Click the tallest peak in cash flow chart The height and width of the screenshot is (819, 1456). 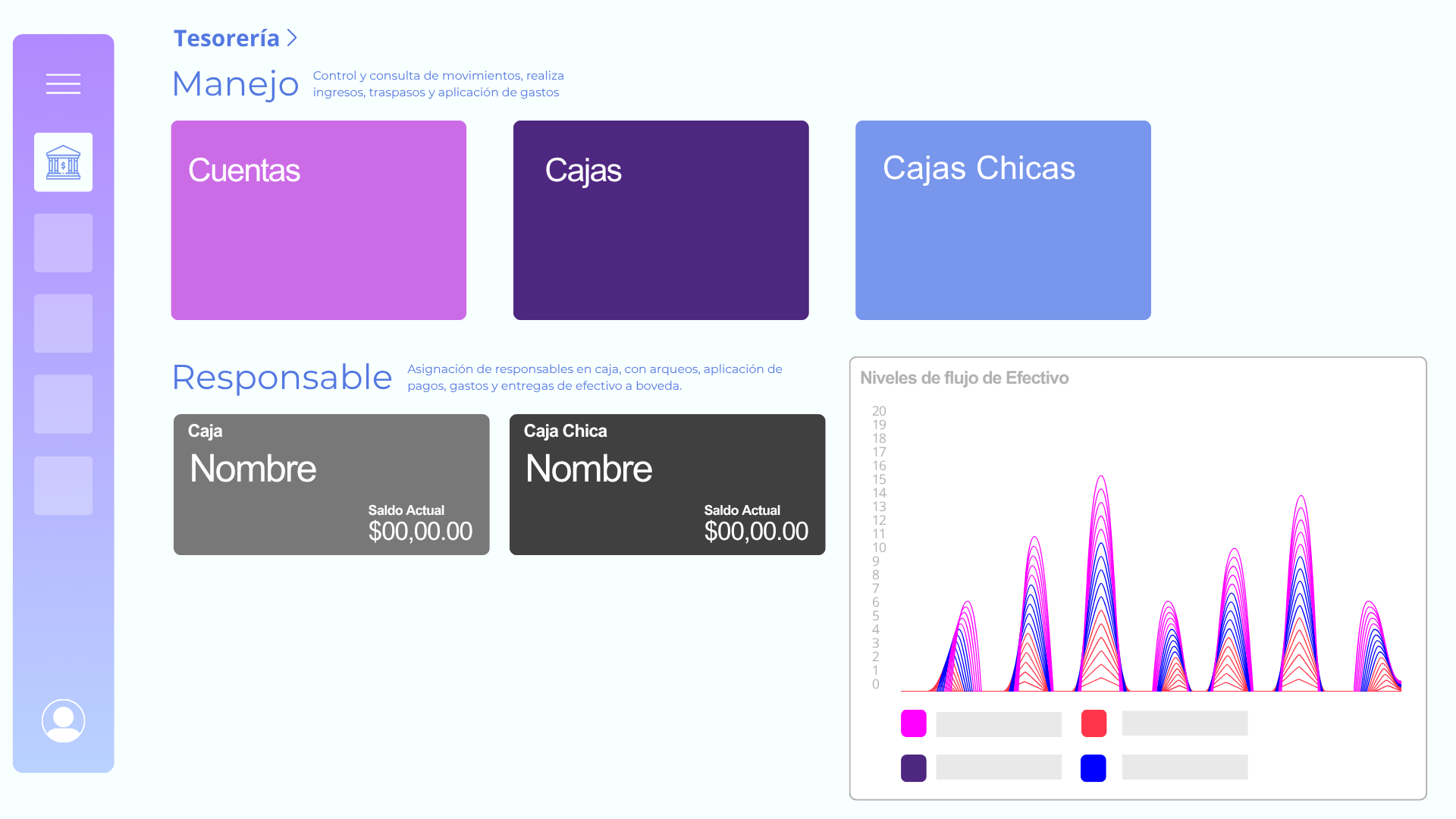[1101, 485]
